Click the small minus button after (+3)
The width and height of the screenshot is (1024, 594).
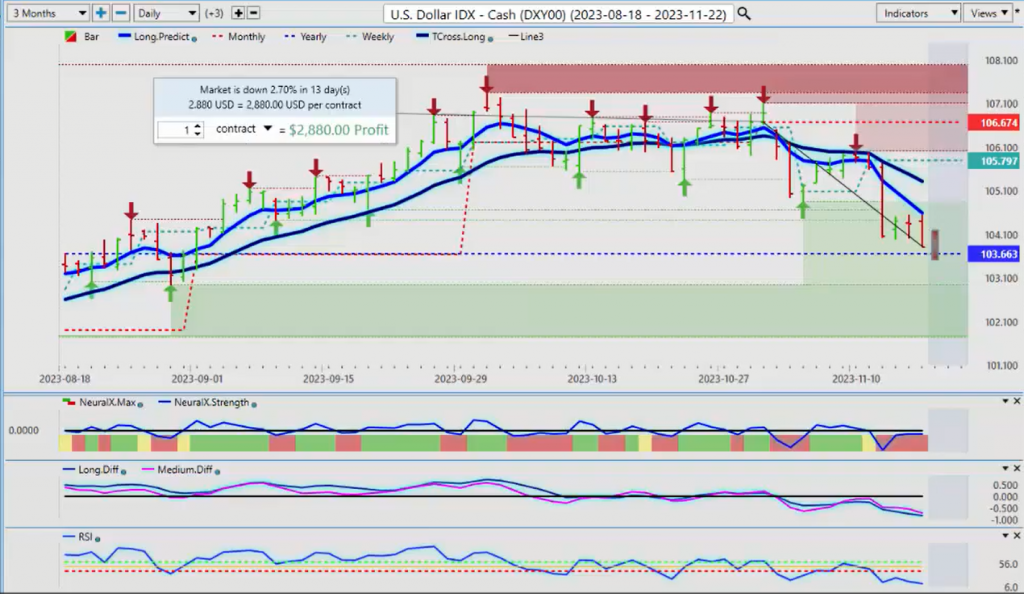253,13
